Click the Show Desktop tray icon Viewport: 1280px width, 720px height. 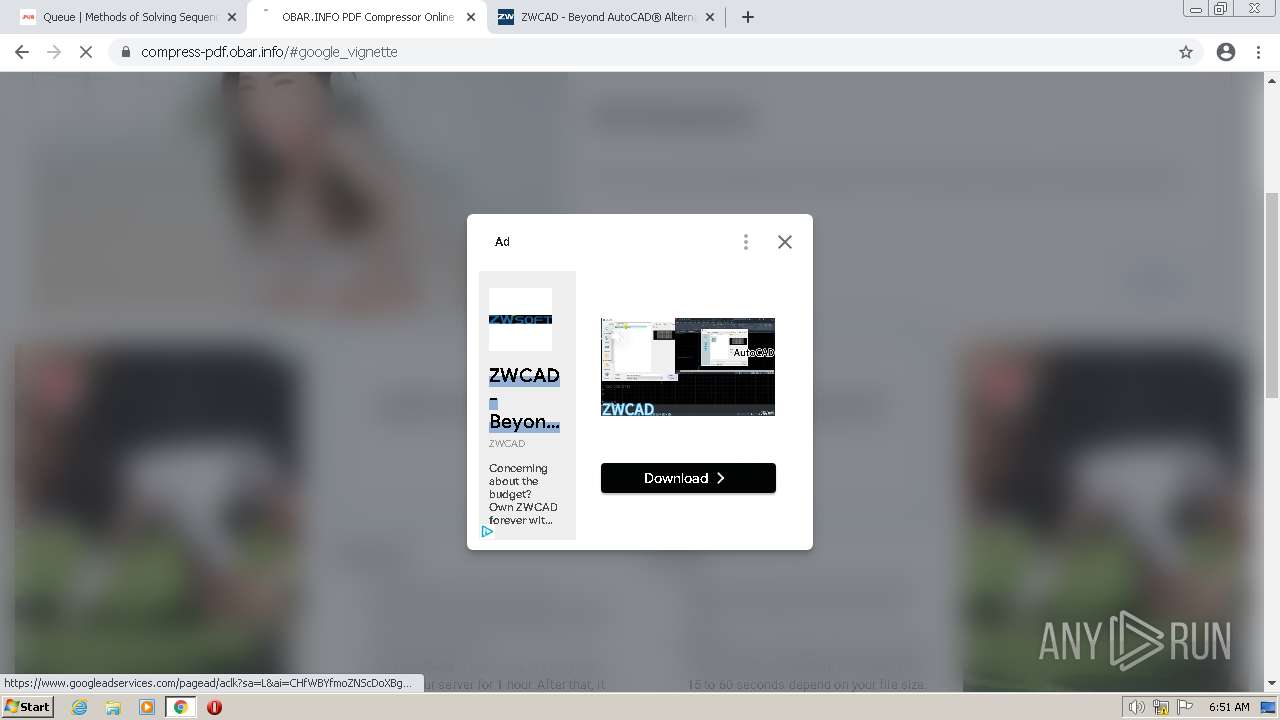point(1268,707)
